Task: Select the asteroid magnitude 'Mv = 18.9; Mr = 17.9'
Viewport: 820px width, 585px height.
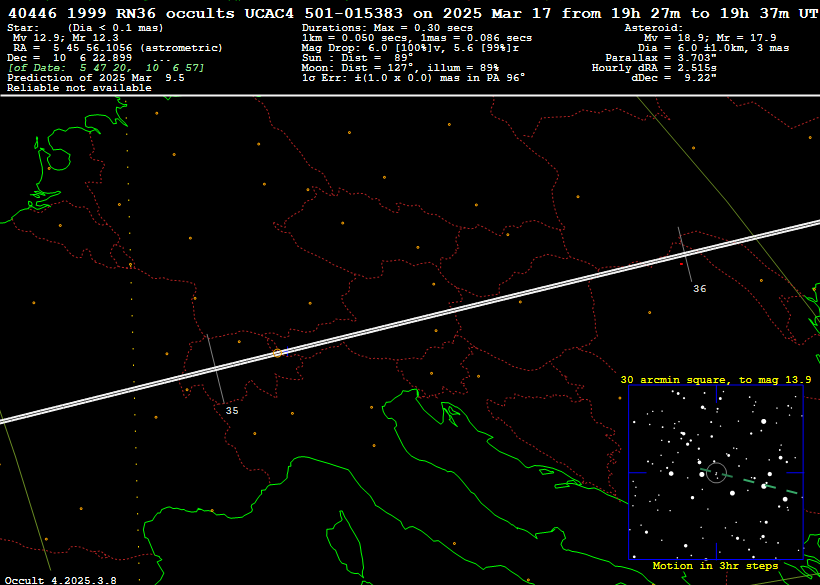Action: 710,38
